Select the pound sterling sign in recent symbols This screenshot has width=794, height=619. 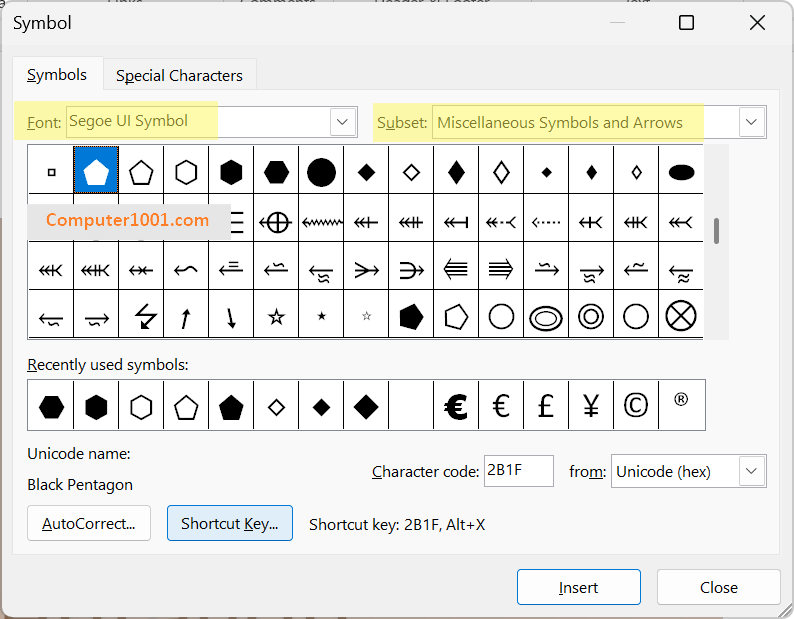point(546,405)
